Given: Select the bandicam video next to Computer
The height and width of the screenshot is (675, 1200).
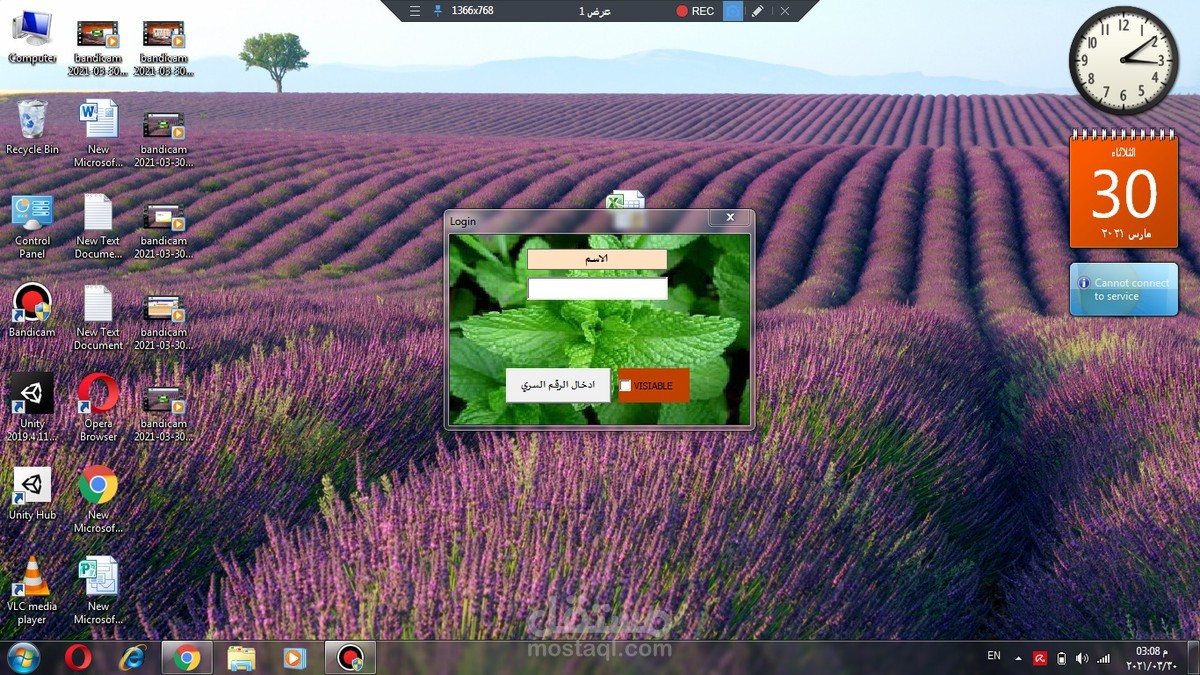Looking at the screenshot, I should [x=98, y=48].
